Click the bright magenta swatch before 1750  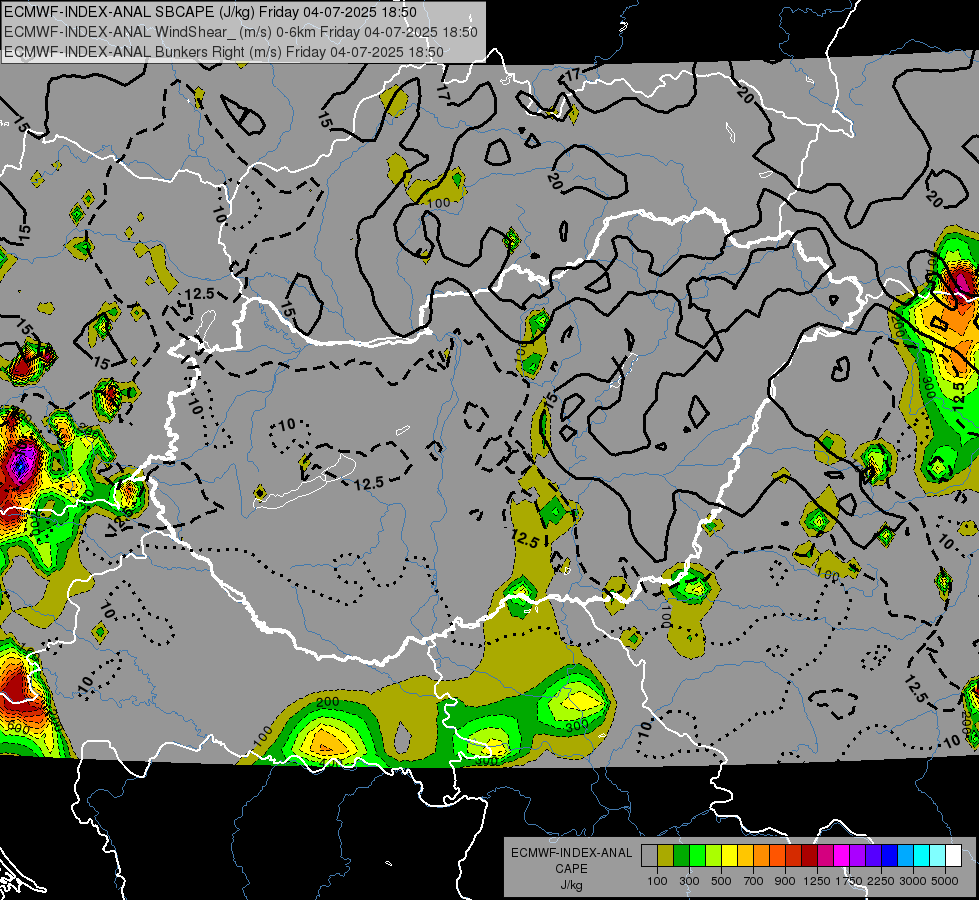point(842,856)
